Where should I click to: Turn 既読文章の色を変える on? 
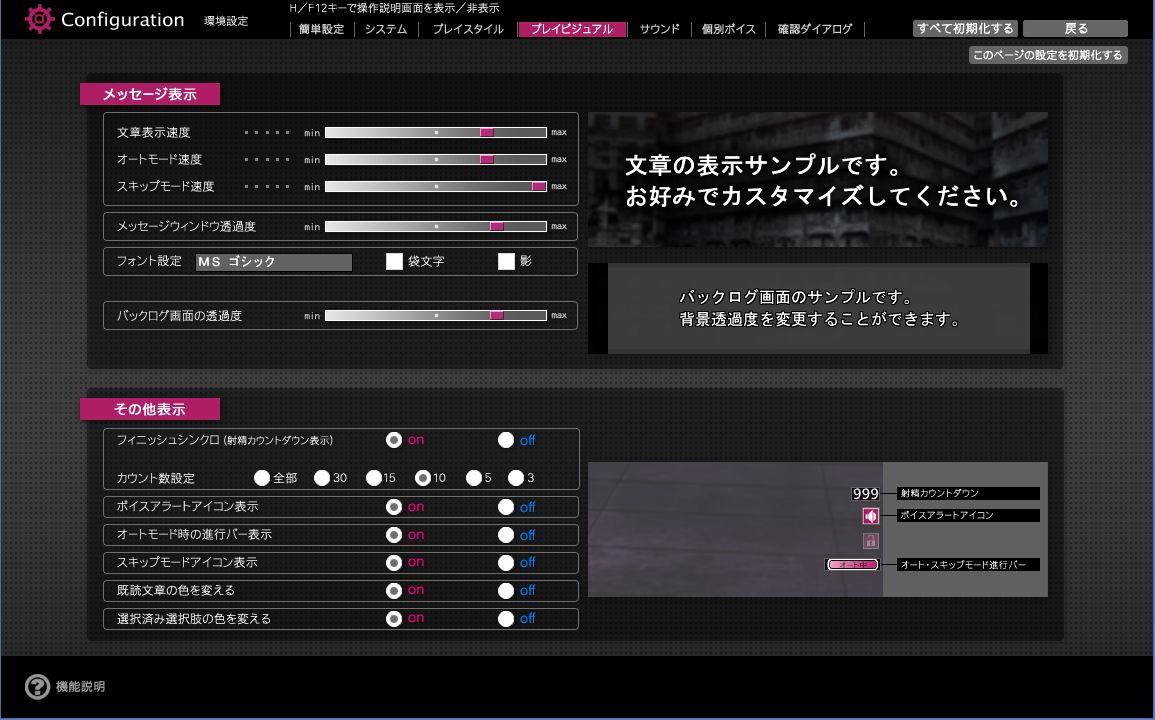[394, 590]
